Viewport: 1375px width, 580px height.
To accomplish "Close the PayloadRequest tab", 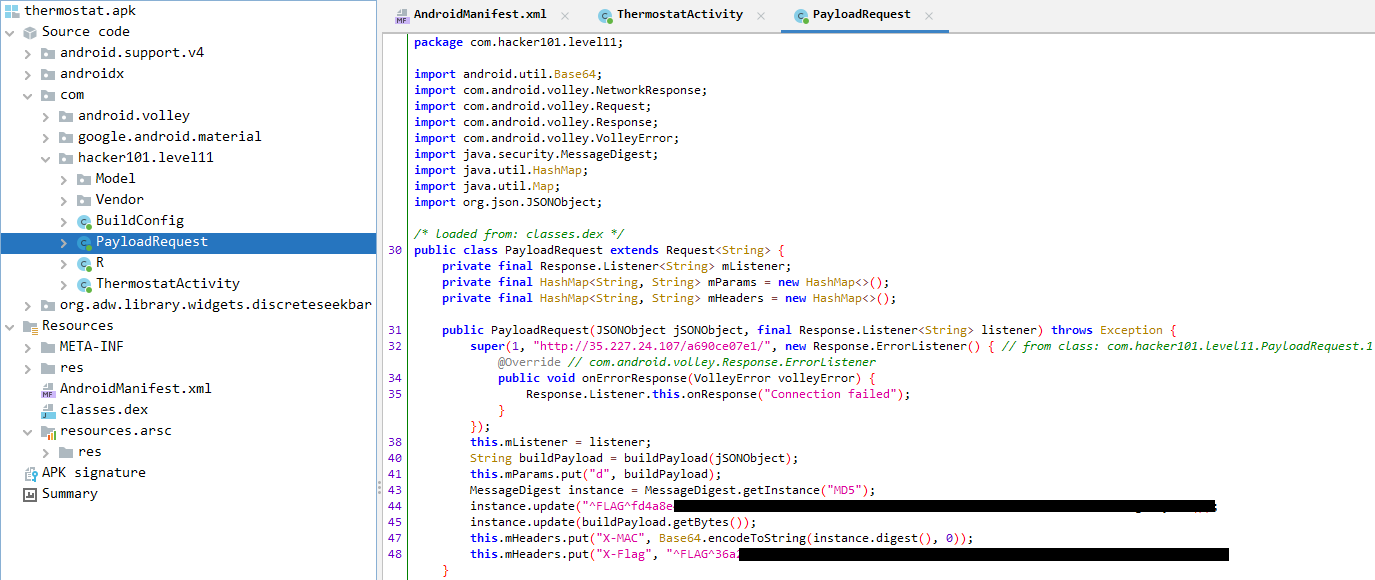I will [929, 15].
